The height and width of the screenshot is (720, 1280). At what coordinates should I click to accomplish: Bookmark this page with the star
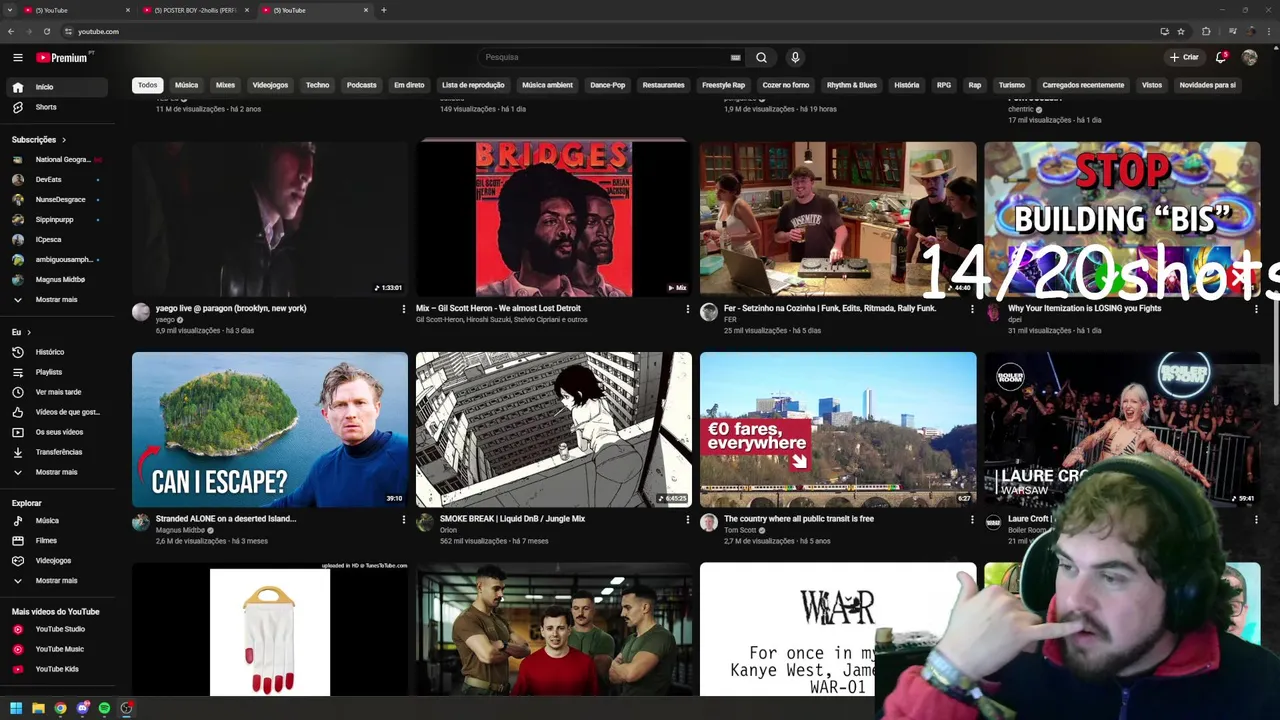pos(1181,31)
